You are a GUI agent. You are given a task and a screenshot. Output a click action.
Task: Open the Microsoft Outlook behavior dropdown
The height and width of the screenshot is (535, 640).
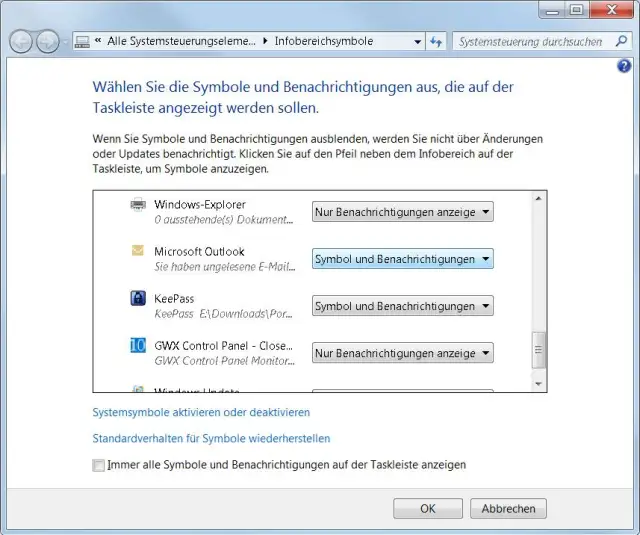click(x=402, y=259)
